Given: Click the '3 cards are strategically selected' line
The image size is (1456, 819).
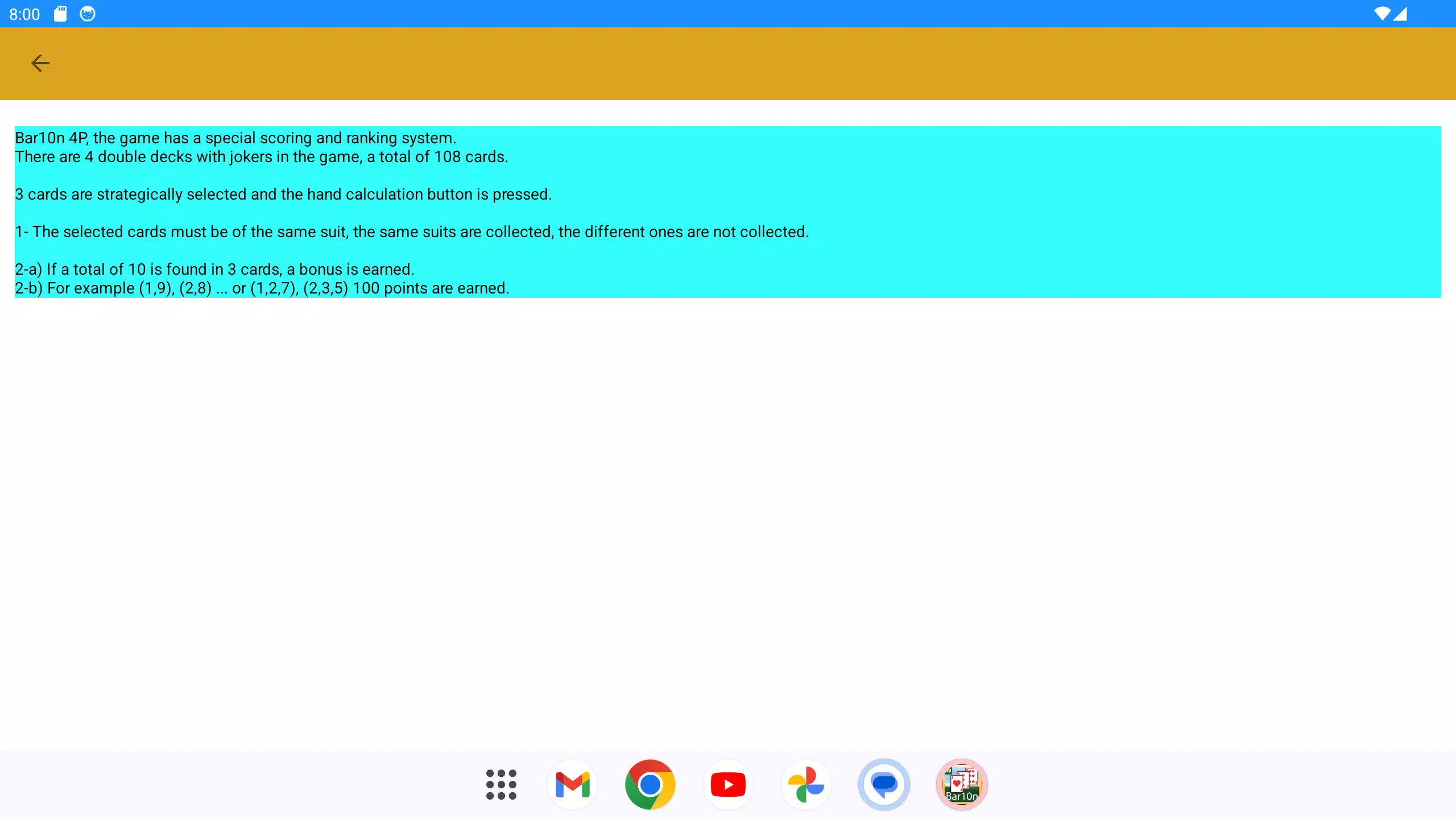Looking at the screenshot, I should coord(283,195).
